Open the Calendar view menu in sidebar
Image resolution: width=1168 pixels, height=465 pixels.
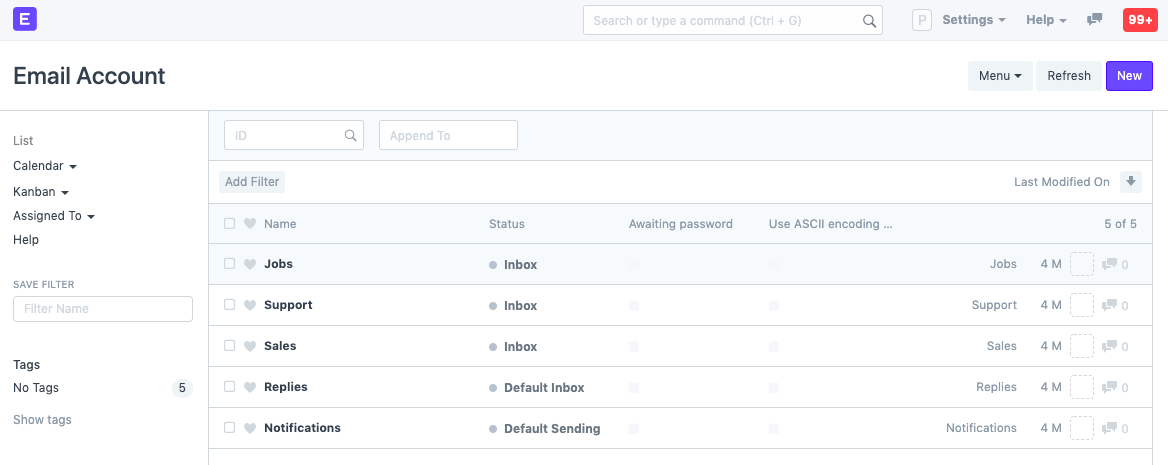tap(45, 166)
